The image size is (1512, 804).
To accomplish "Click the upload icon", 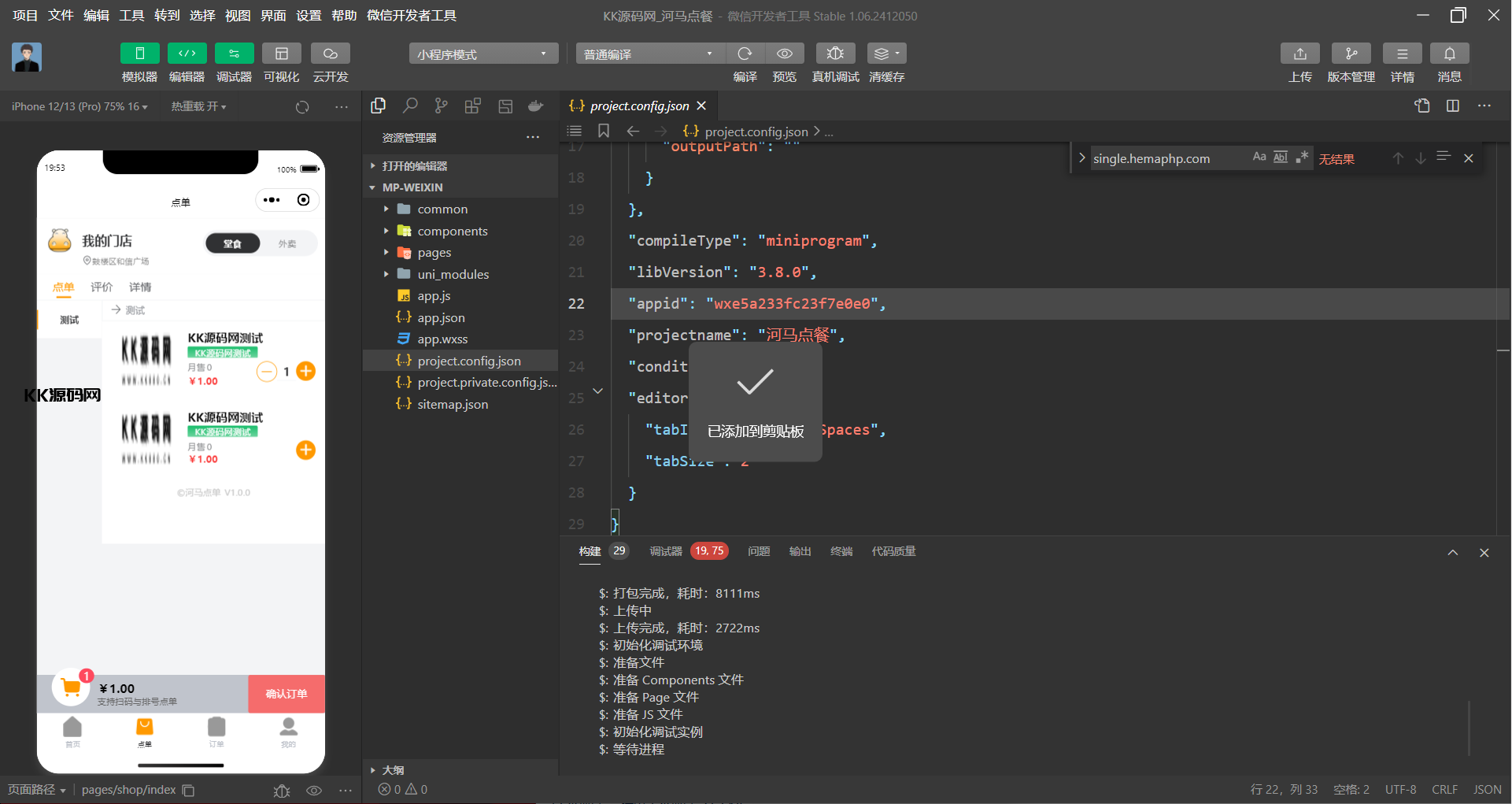I will (1300, 54).
